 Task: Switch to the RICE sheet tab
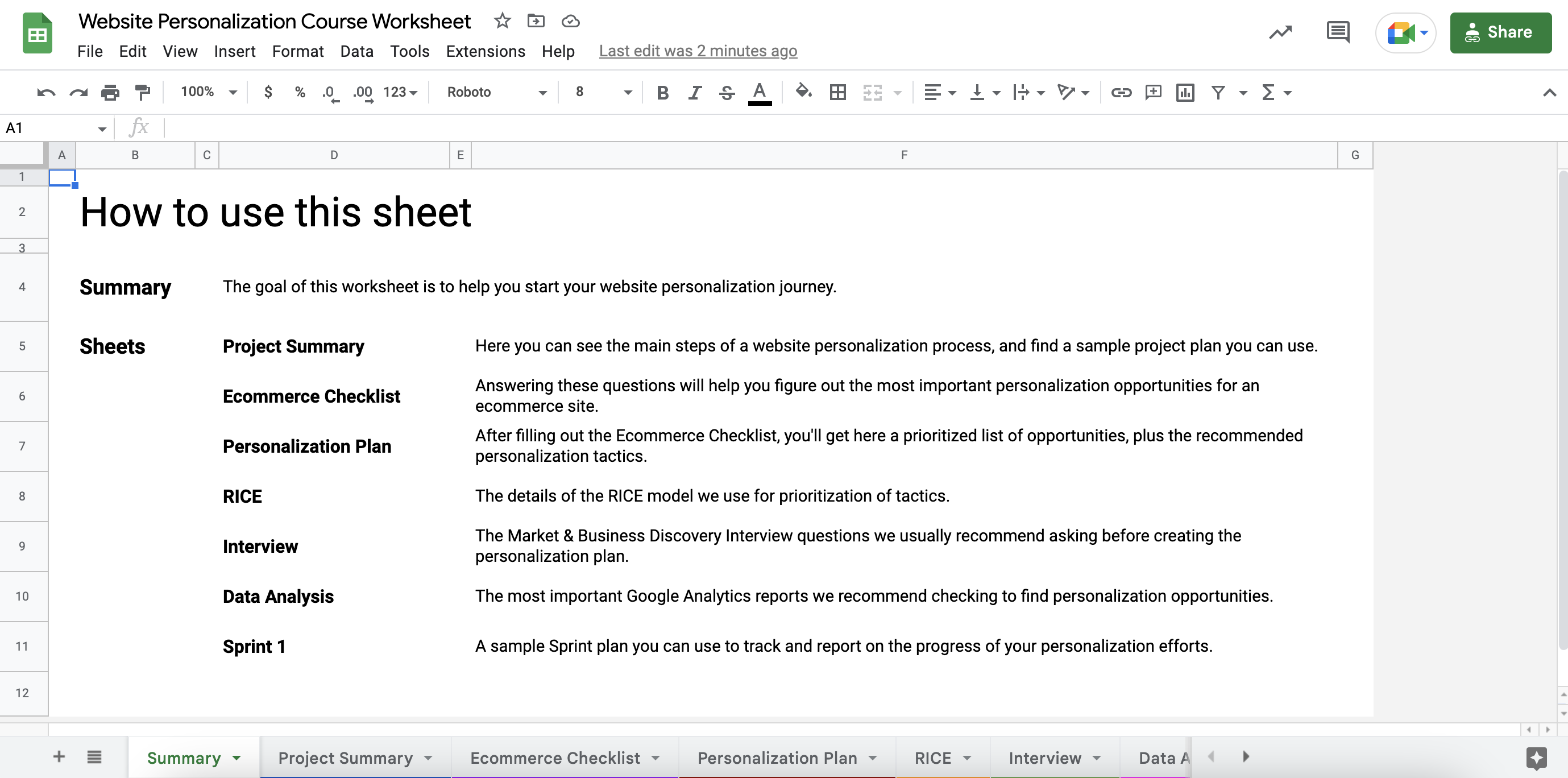(930, 757)
